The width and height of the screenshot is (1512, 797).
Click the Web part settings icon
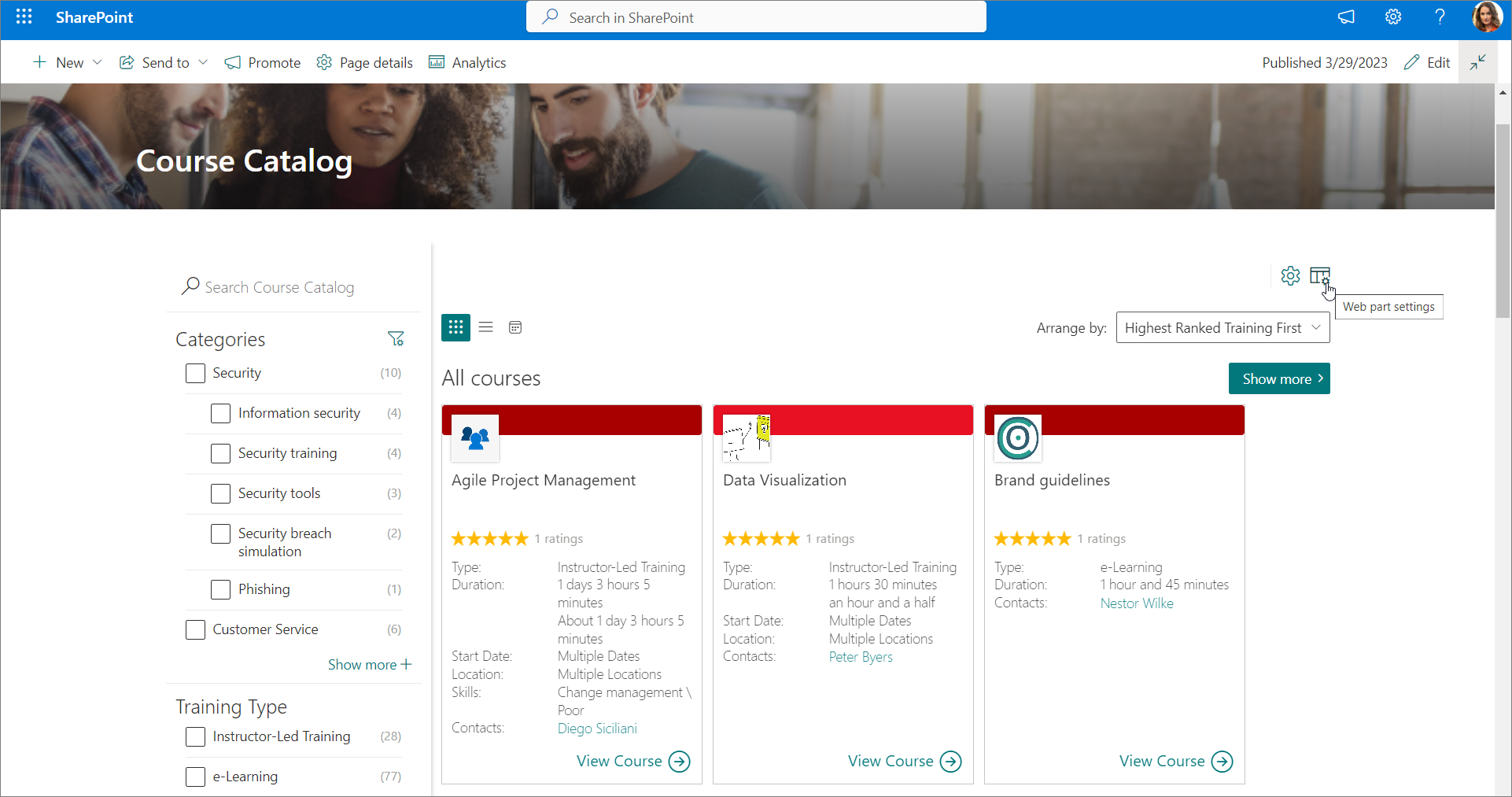[1319, 276]
